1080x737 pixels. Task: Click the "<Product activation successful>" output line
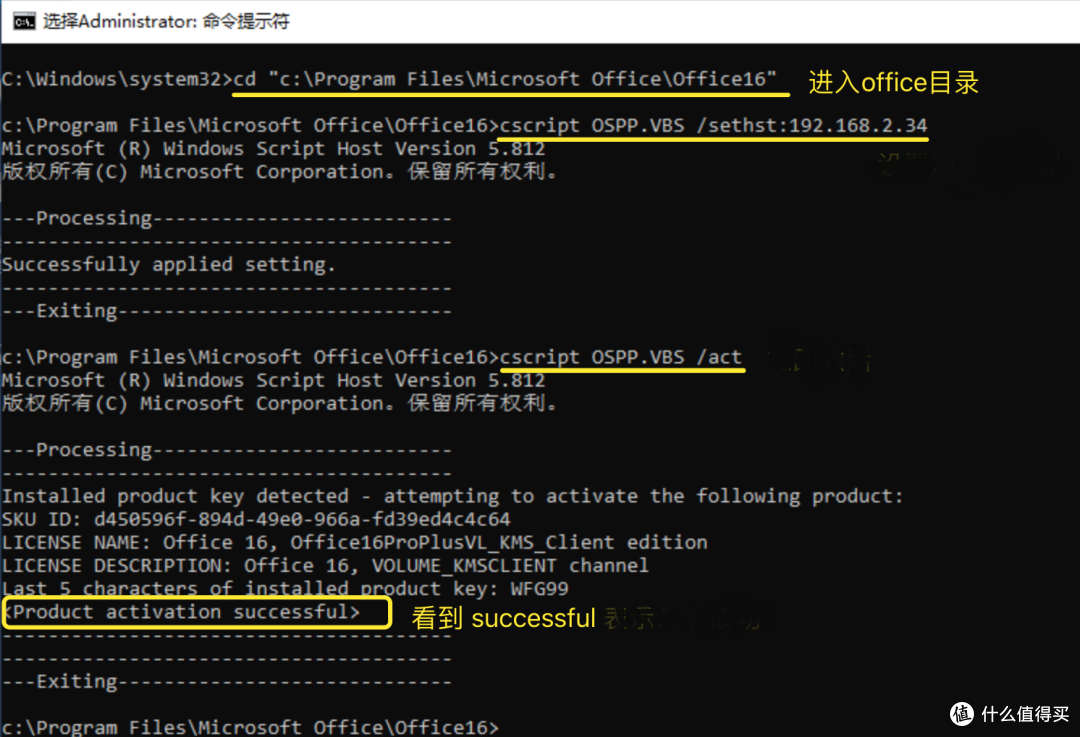[181, 612]
